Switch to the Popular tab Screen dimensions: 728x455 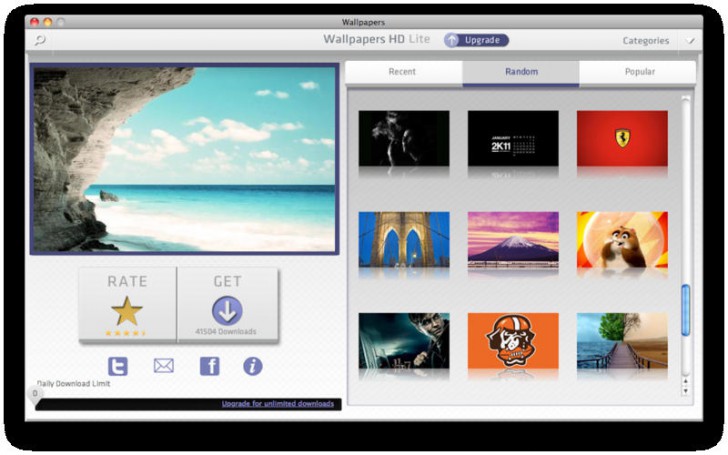[x=639, y=72]
